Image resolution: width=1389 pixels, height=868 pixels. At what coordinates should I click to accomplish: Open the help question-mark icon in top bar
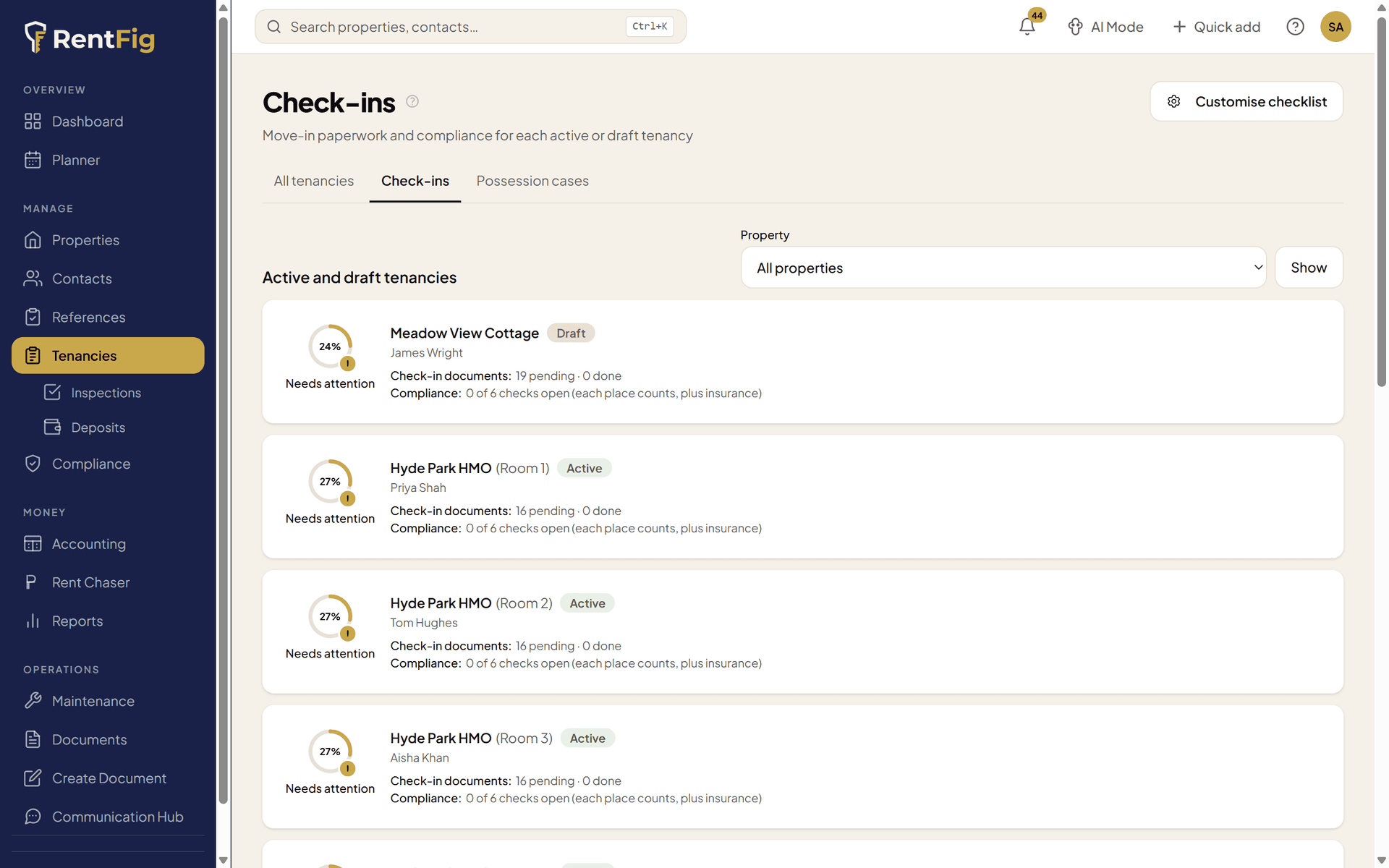(x=1295, y=27)
